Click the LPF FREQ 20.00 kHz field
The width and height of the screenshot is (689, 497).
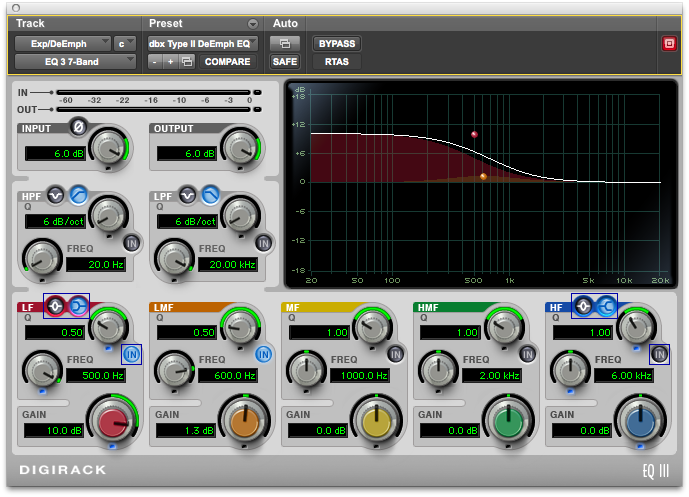point(228,265)
